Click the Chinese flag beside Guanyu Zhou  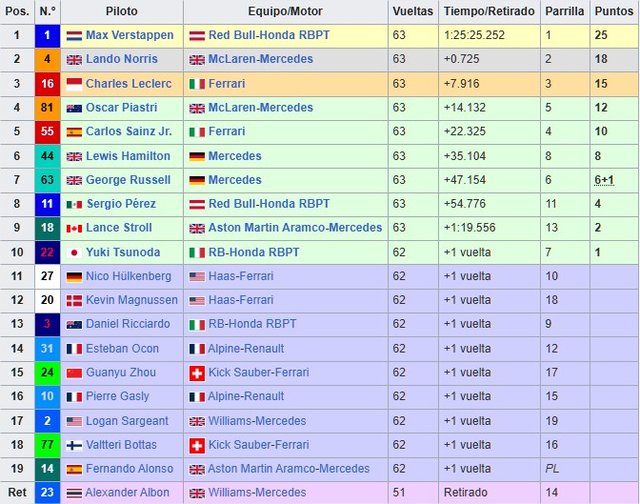pyautogui.click(x=74, y=373)
